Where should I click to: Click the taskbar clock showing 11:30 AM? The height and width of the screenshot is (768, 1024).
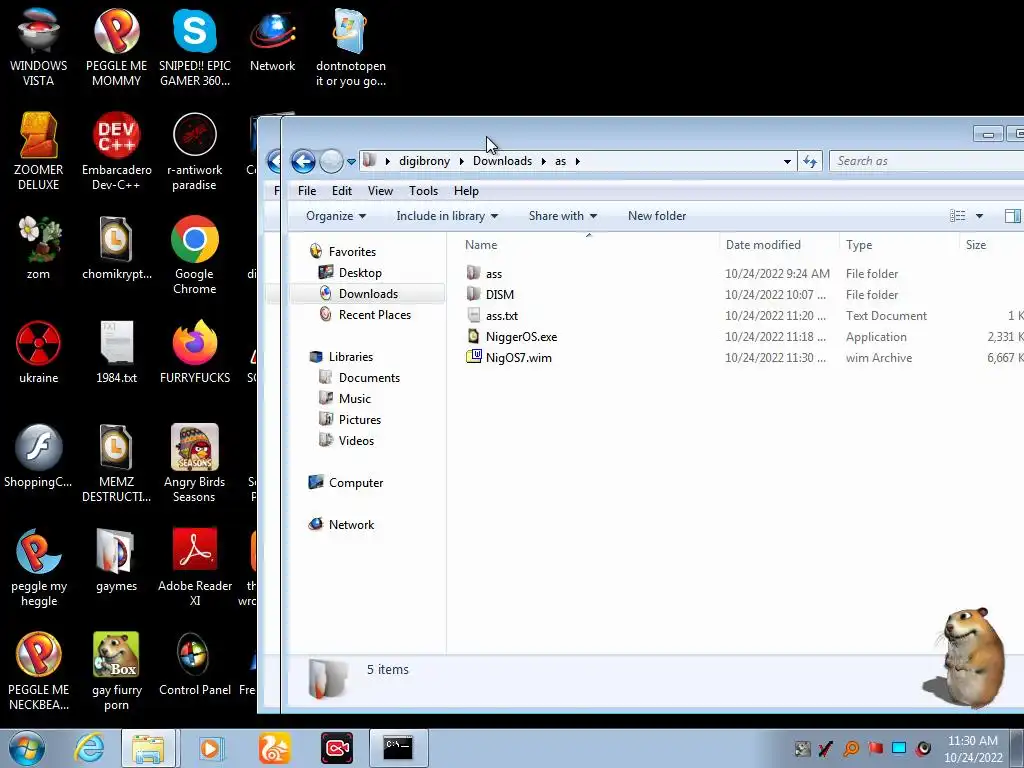pyautogui.click(x=973, y=749)
